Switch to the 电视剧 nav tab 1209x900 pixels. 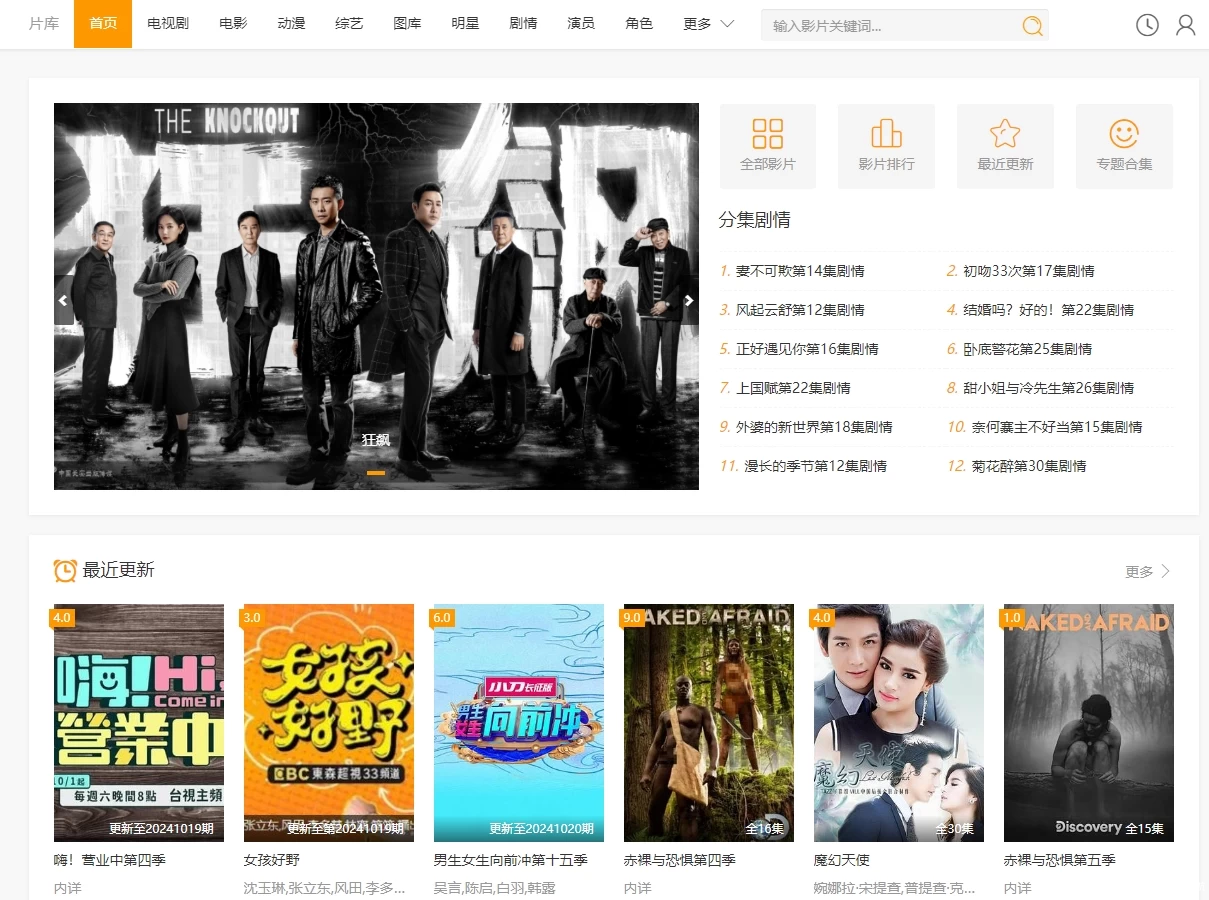click(168, 24)
